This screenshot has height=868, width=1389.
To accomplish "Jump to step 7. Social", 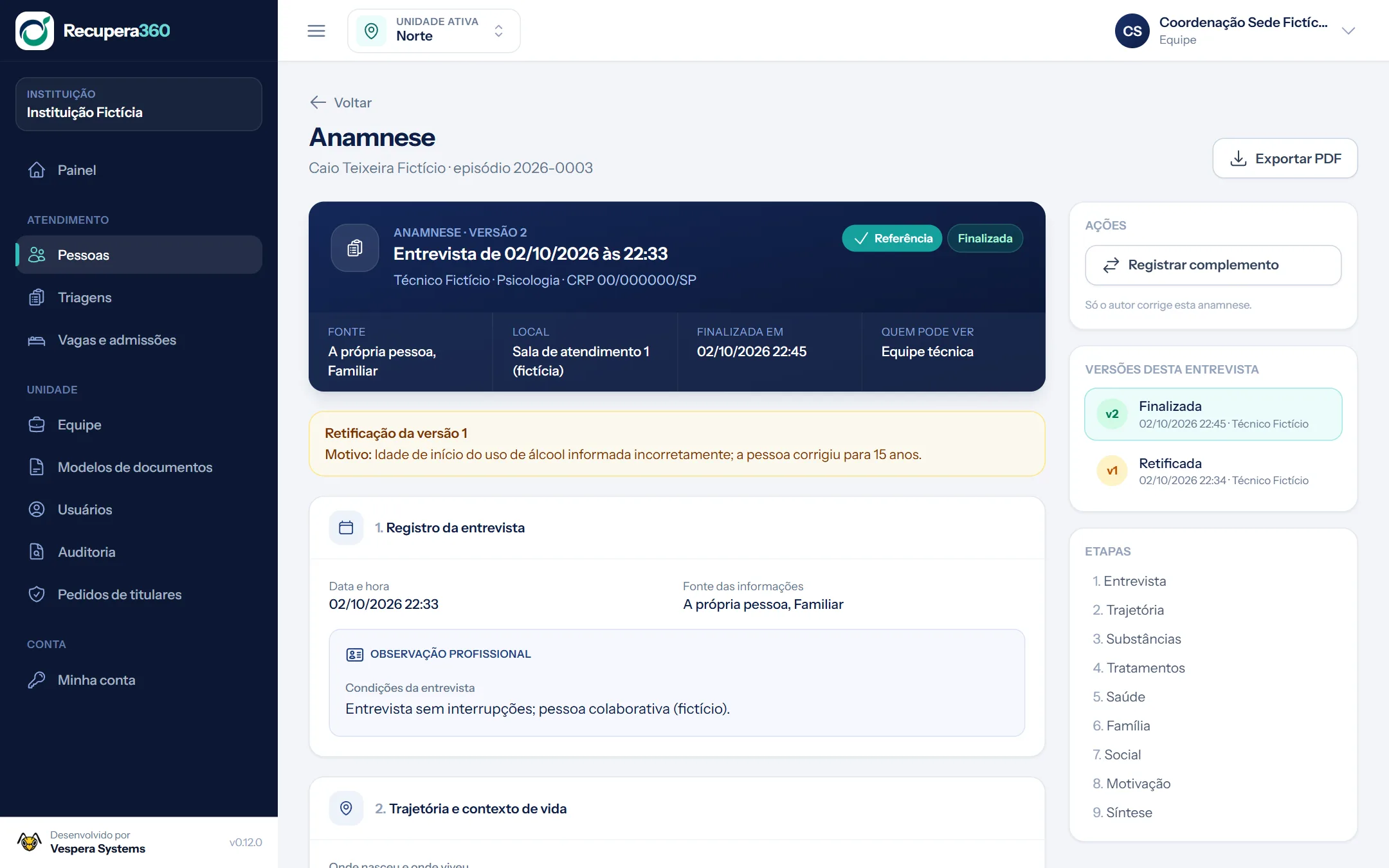I will click(1117, 755).
